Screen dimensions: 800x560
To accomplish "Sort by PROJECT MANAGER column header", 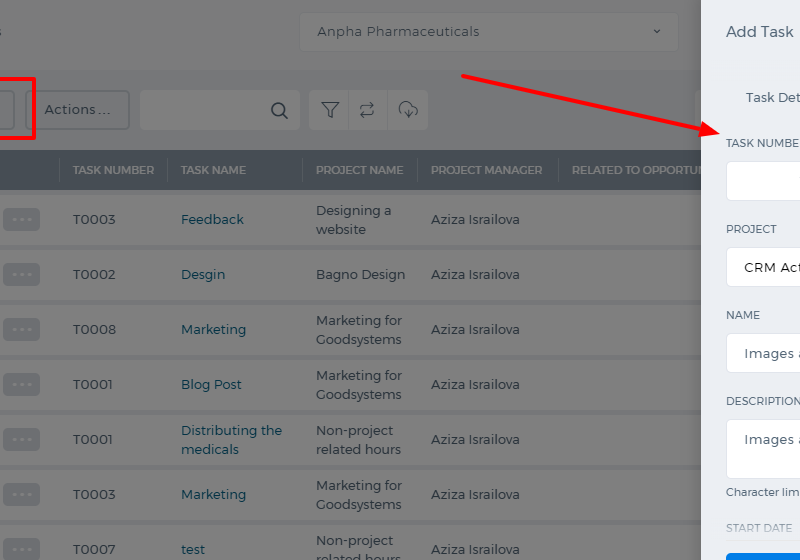I will tap(487, 170).
